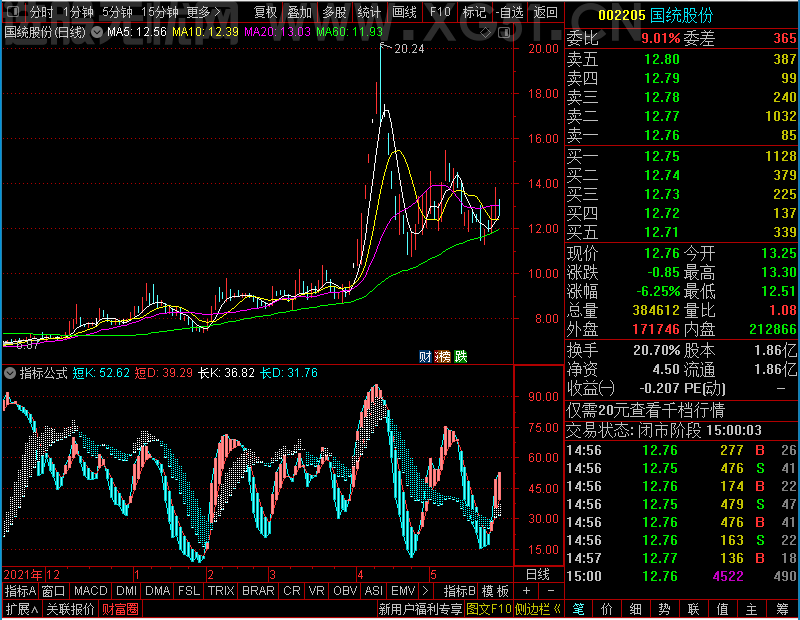Image resolution: width=800 pixels, height=620 pixels.
Task: Expand the 扩展 panel
Action: click(x=22, y=609)
